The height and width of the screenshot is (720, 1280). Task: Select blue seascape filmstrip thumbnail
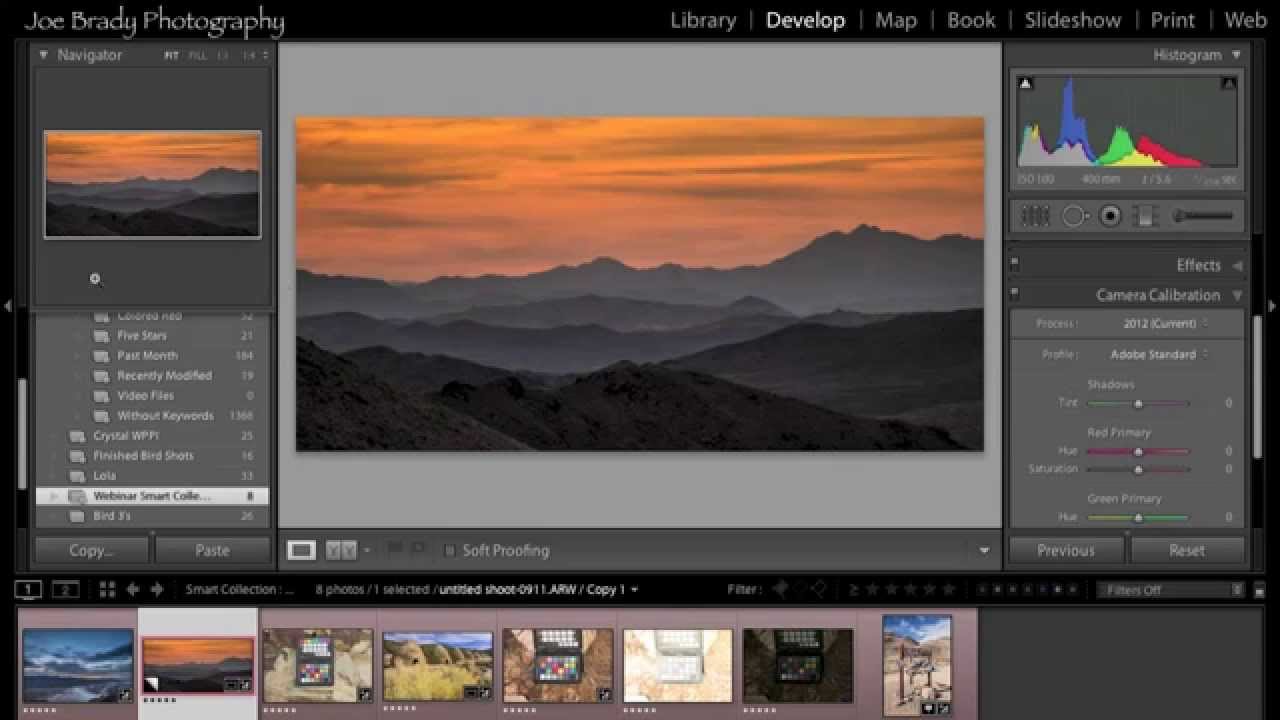point(78,665)
